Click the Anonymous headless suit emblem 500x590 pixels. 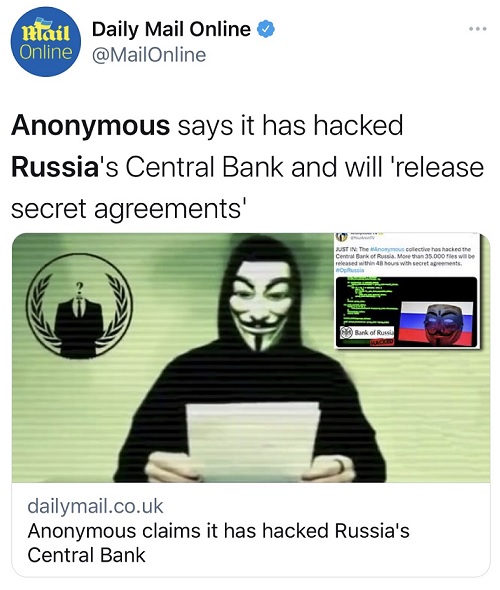point(79,306)
